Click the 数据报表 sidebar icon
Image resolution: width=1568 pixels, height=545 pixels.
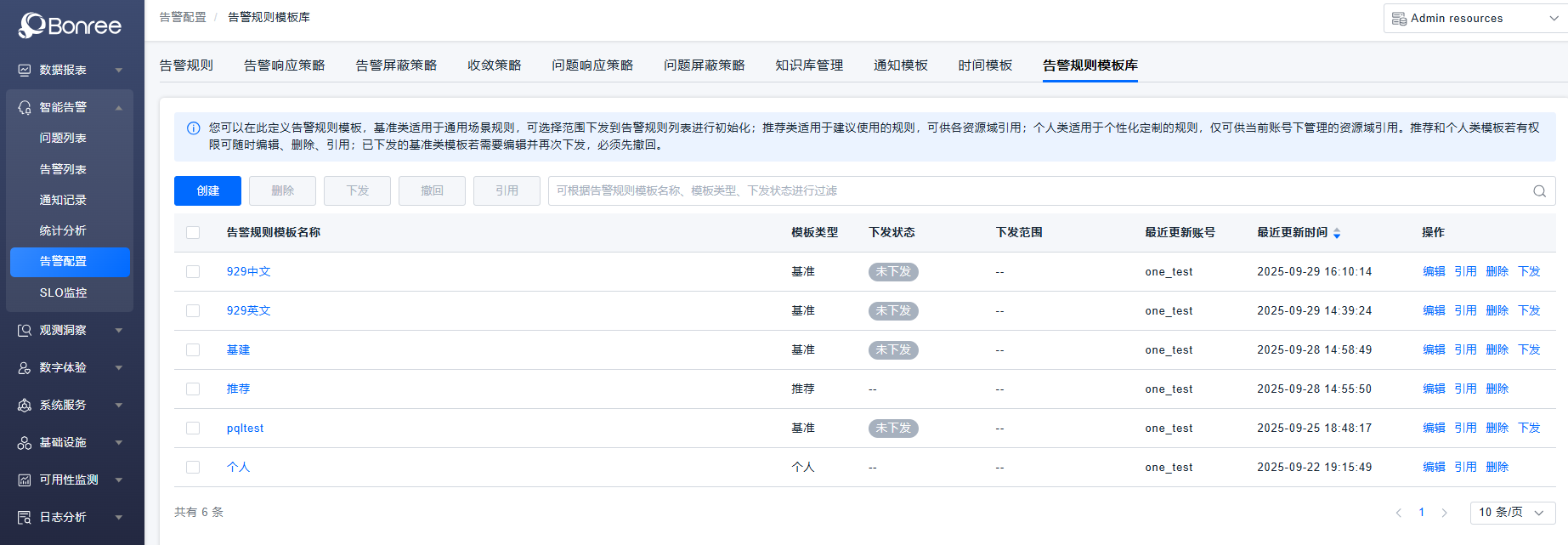pos(25,70)
